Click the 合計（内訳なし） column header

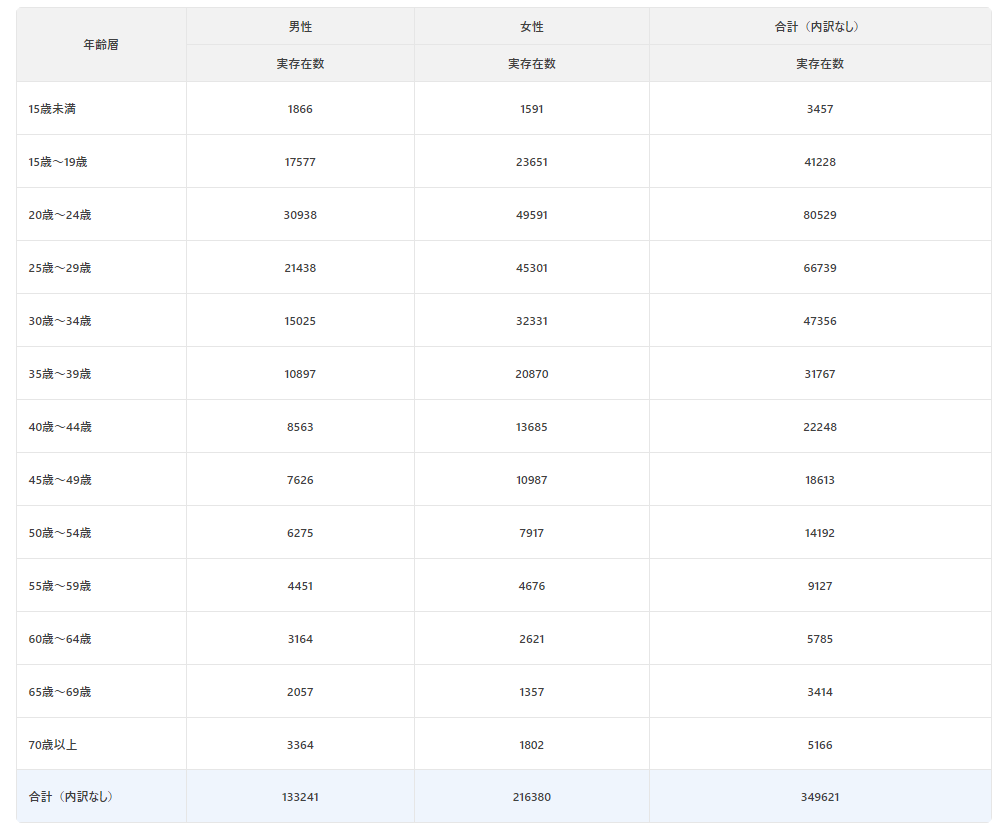point(820,27)
